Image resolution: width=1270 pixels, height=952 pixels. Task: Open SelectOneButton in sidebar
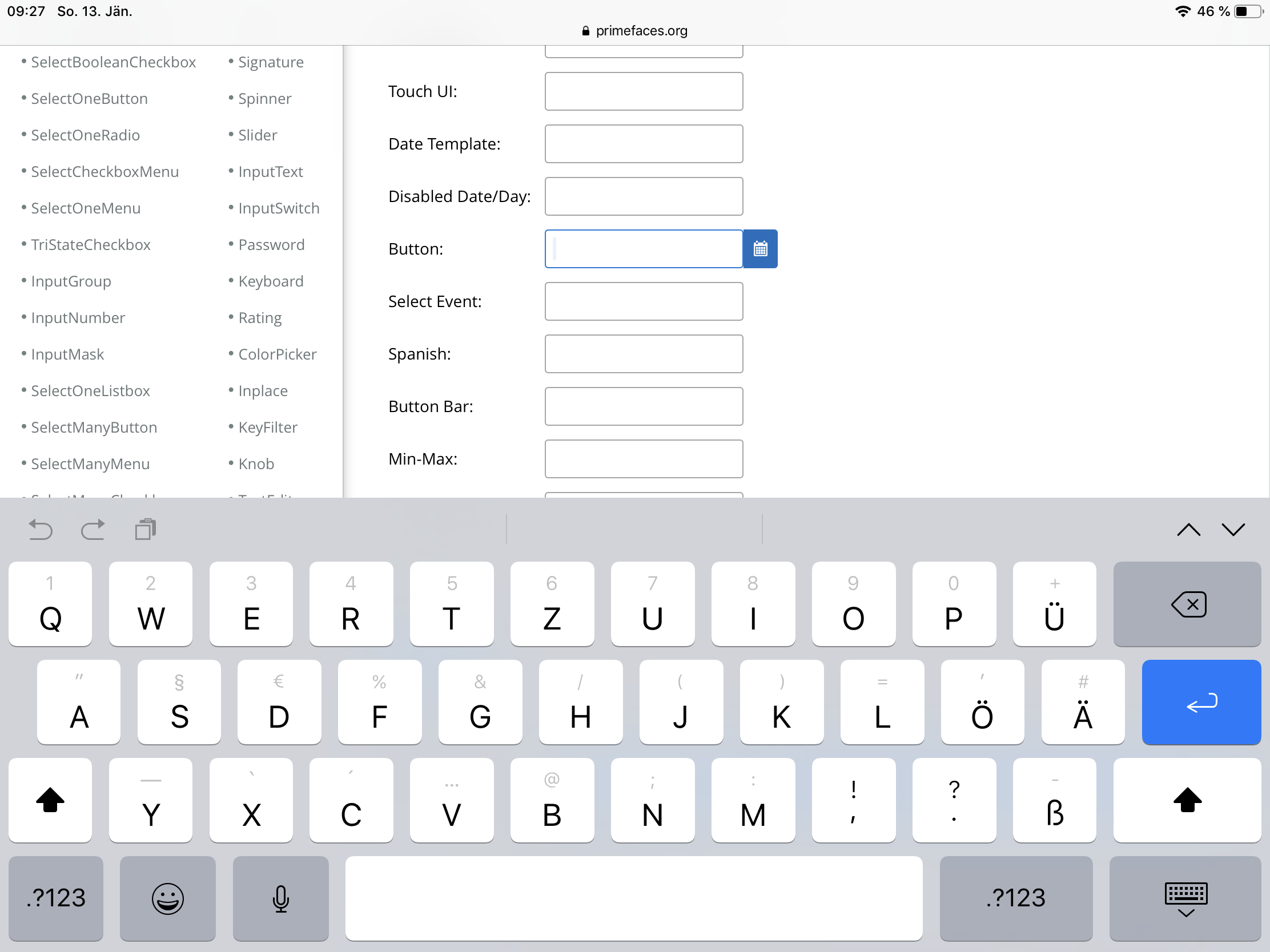click(89, 99)
